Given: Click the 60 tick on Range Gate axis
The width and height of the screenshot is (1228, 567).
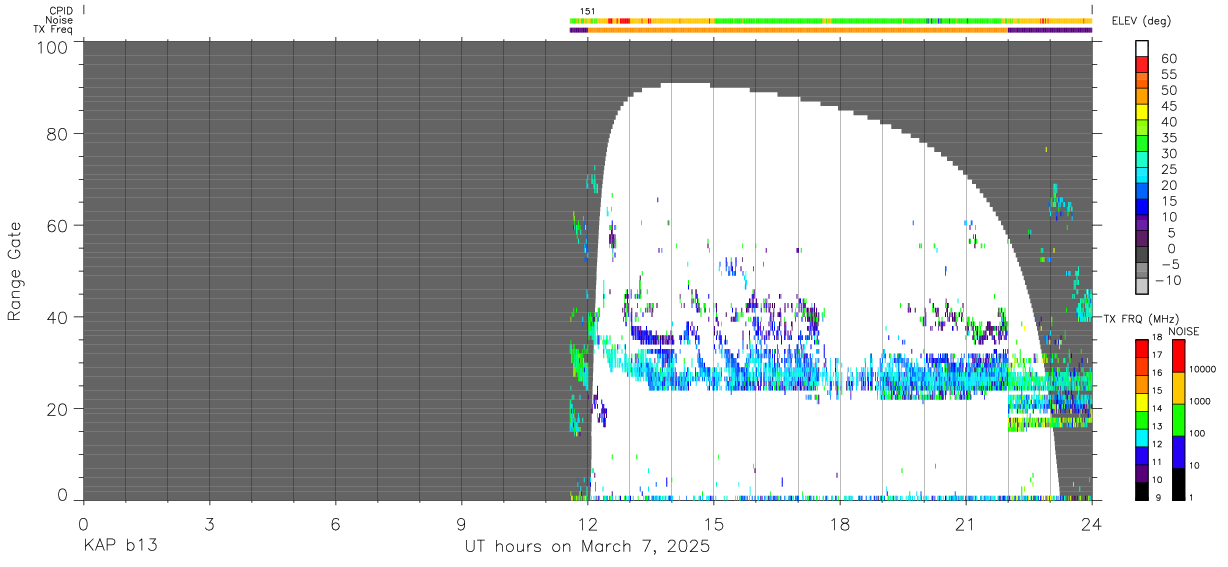Looking at the screenshot, I should coord(57,225).
